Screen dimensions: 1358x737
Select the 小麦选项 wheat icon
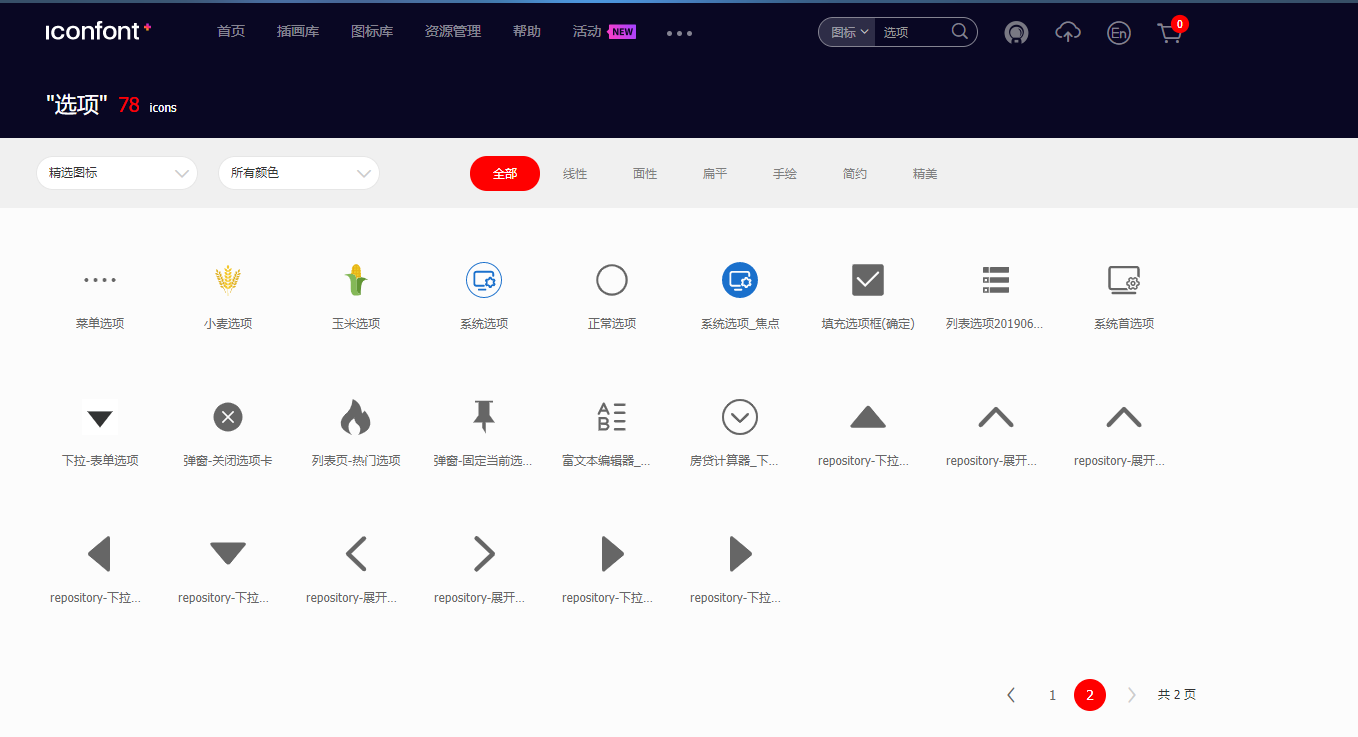pos(228,280)
